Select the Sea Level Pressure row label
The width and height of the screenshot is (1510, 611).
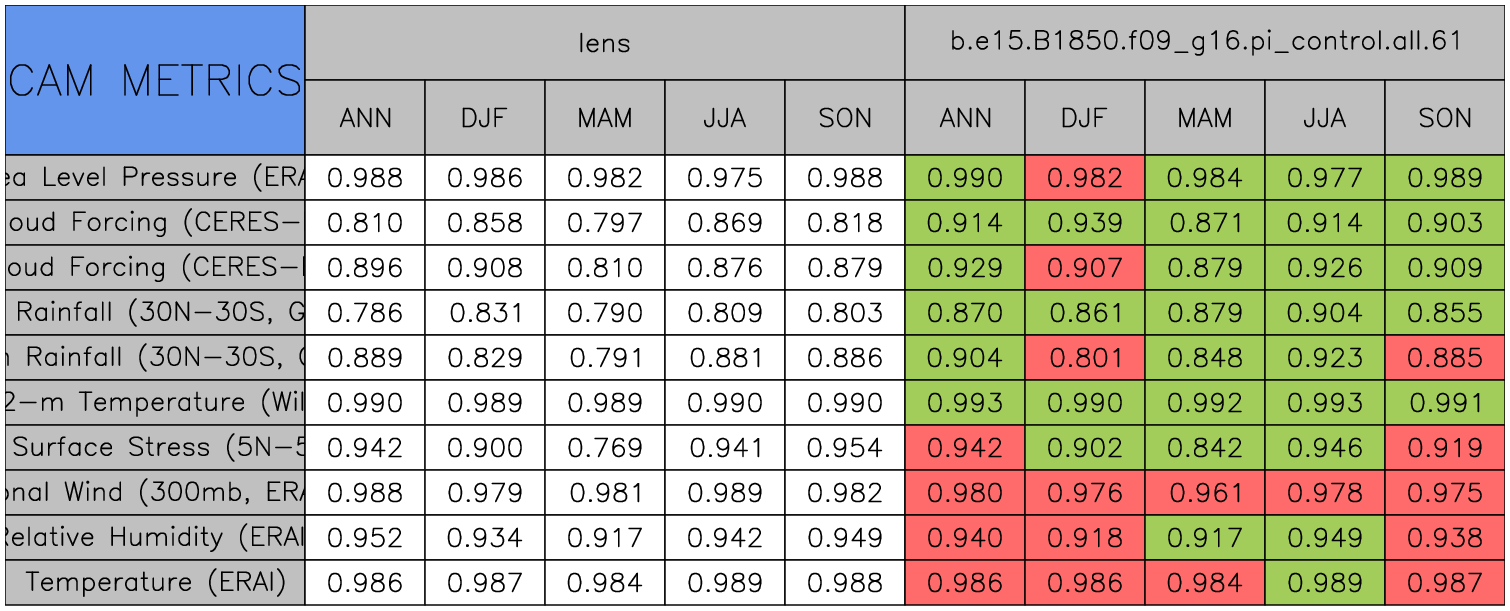pos(155,178)
